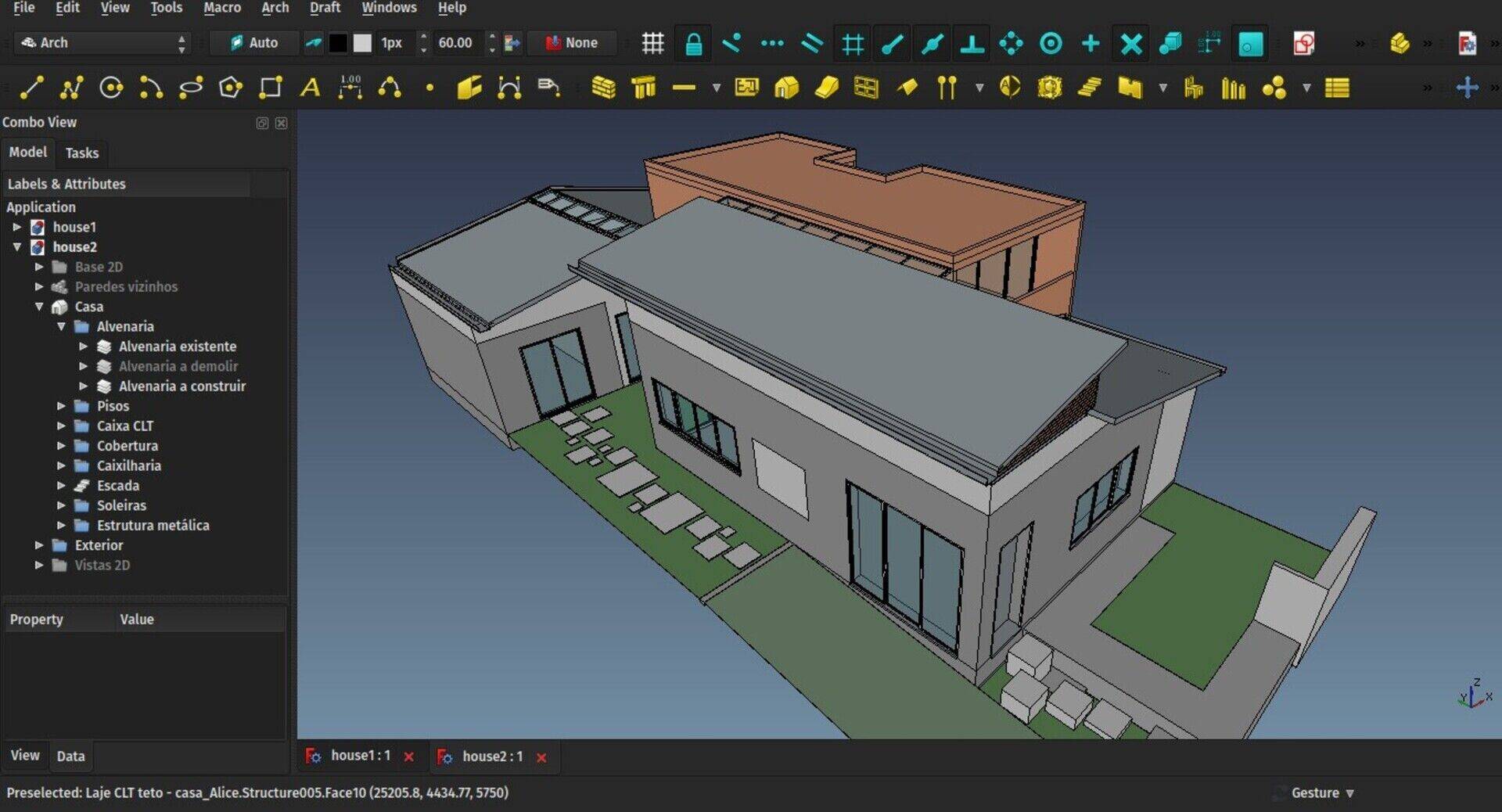Open the Arch Schedule tool

tap(1337, 88)
